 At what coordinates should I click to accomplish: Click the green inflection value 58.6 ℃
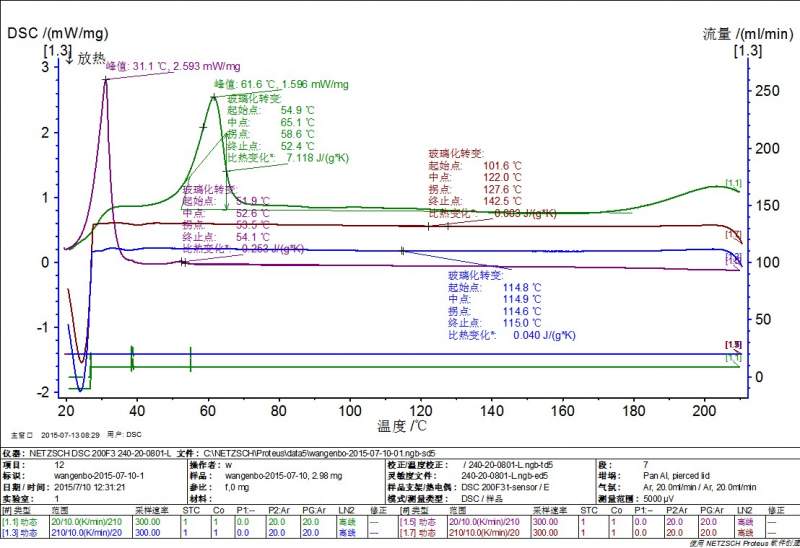(x=297, y=134)
